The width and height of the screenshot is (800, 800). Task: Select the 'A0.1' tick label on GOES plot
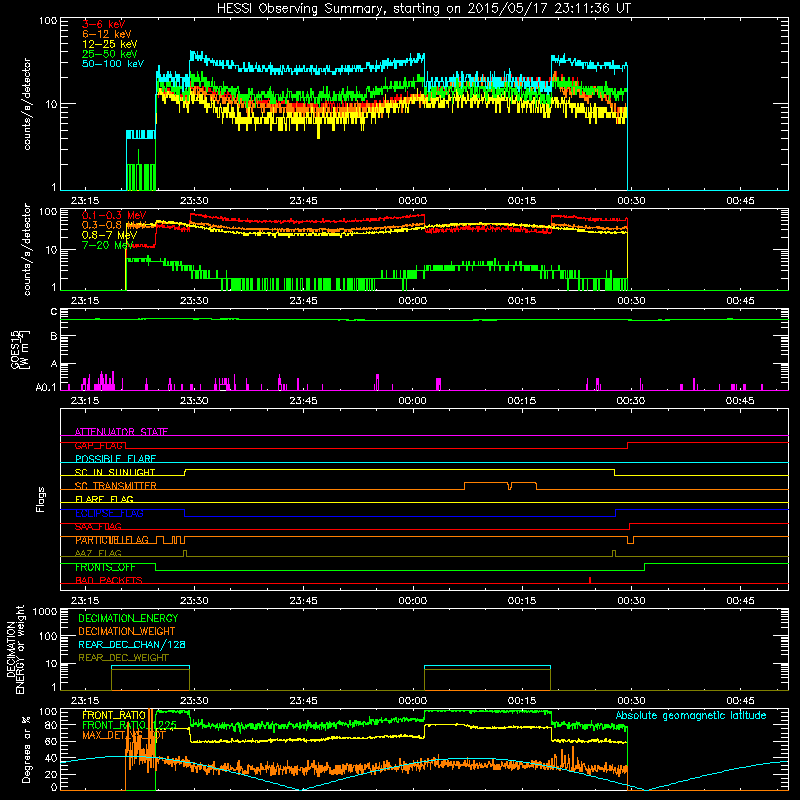coord(46,388)
